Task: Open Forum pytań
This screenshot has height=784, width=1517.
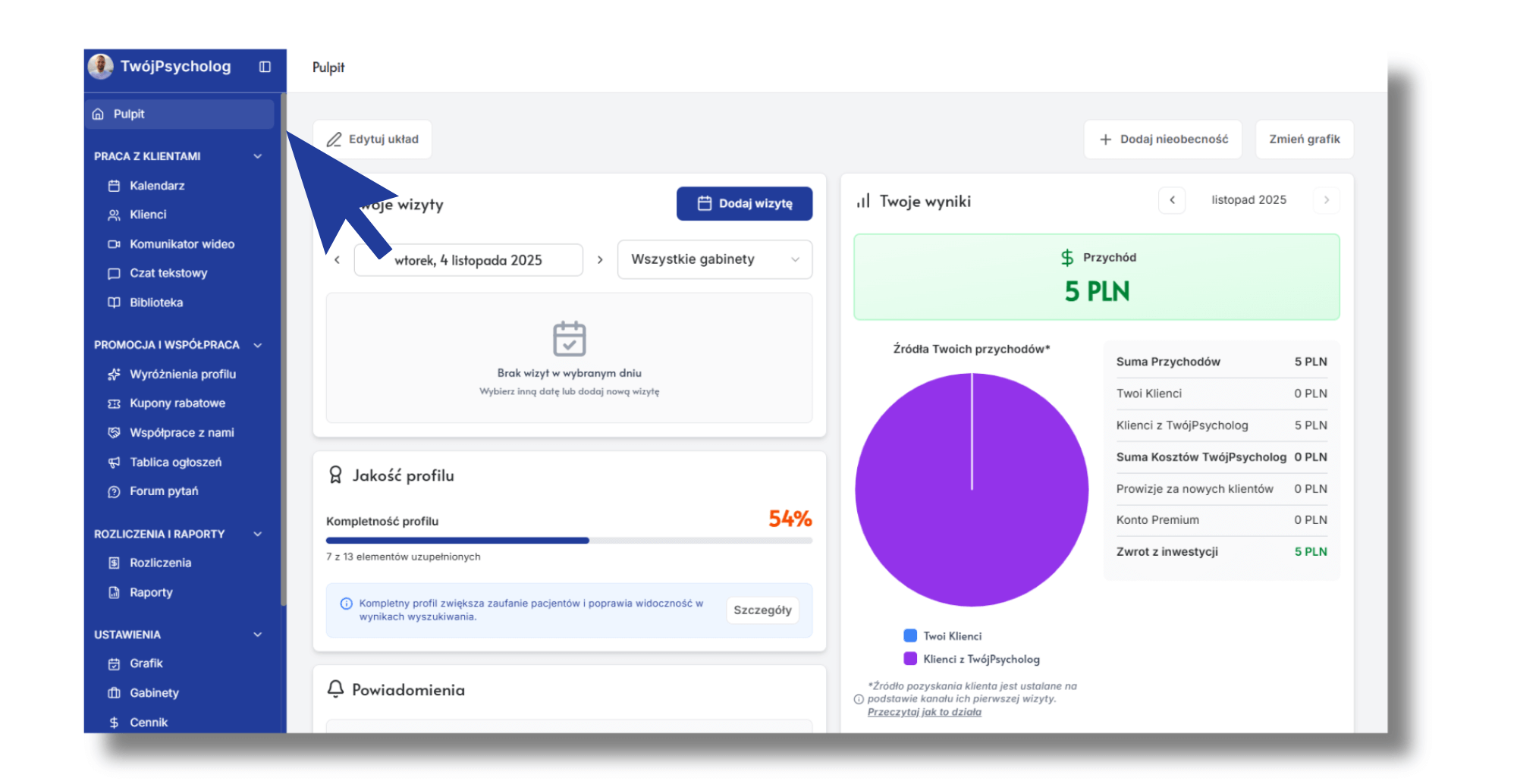Action: (x=163, y=491)
